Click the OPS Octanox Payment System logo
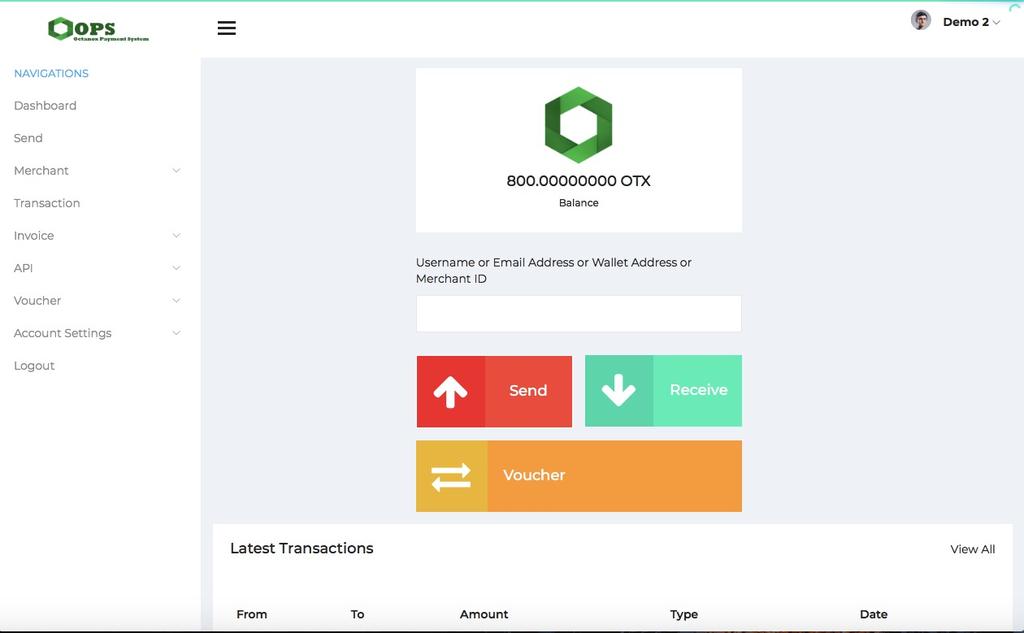Screen dimensions: 1024x633 click(99, 29)
